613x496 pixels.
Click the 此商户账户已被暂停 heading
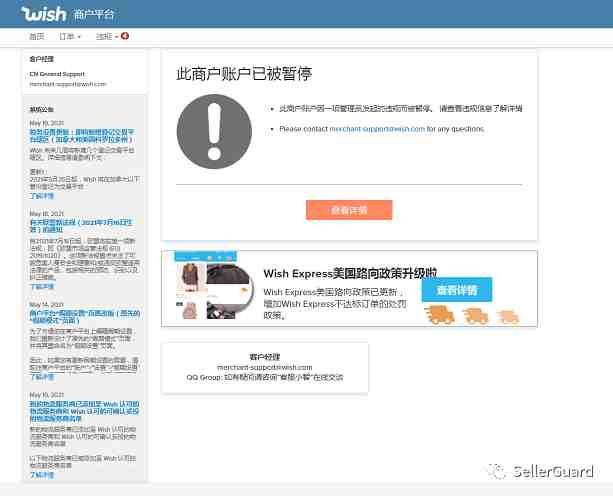click(244, 73)
